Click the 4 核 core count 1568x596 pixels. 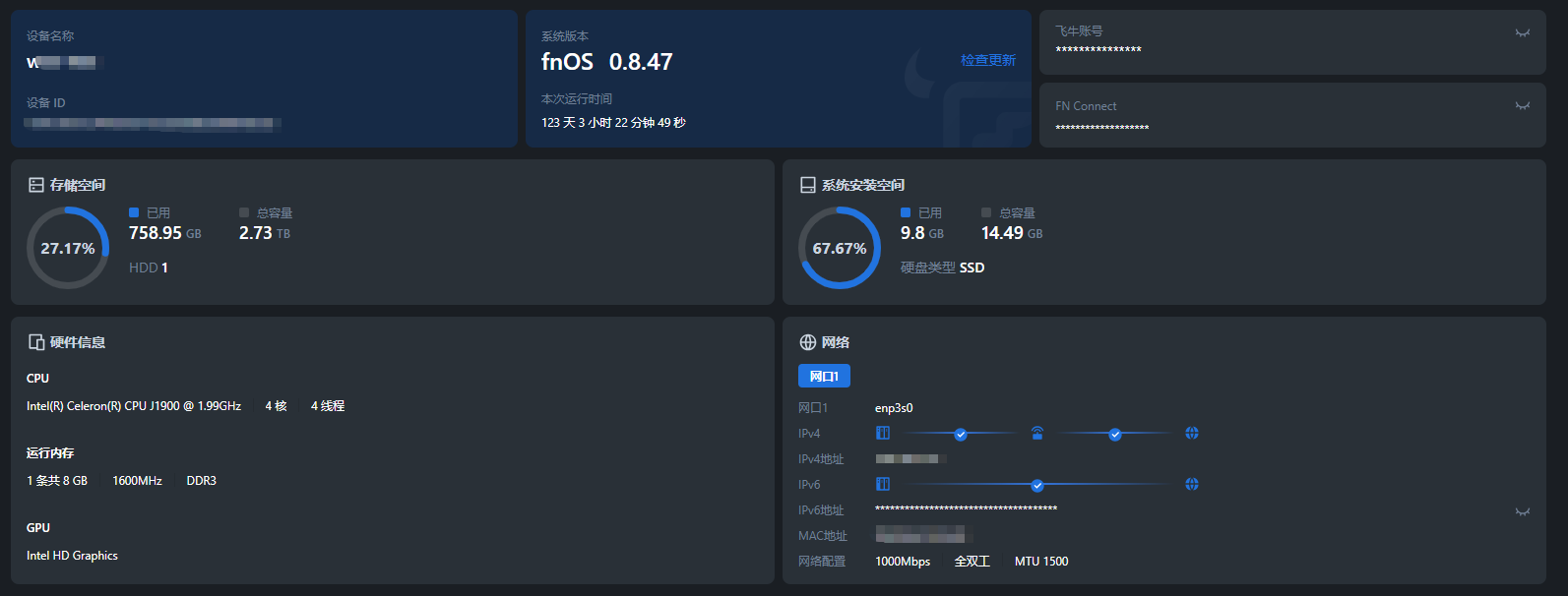(x=276, y=406)
